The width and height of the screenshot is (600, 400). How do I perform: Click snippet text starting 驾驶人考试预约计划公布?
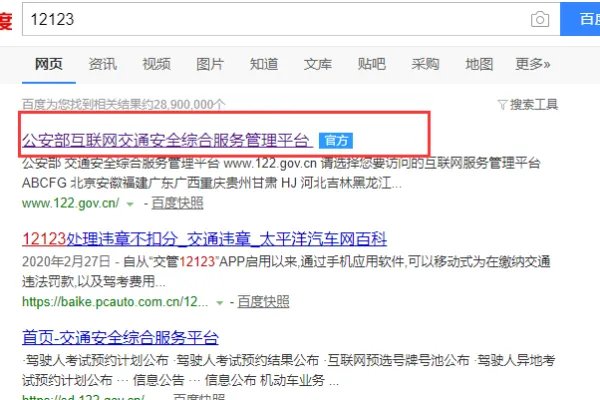click(x=289, y=370)
